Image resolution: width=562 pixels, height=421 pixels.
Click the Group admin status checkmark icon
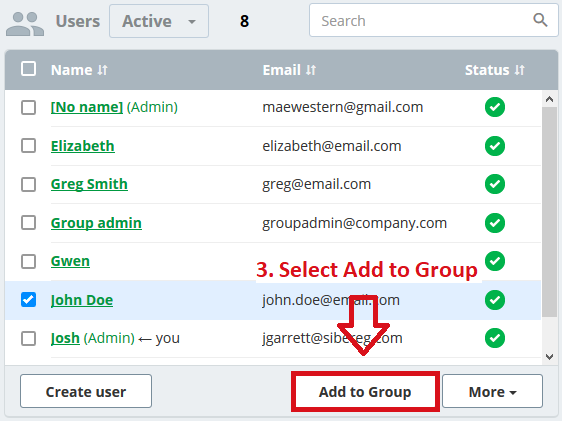pos(495,223)
